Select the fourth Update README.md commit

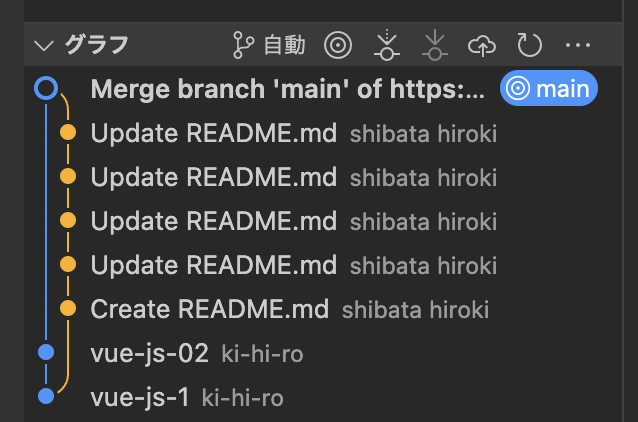tap(323, 265)
